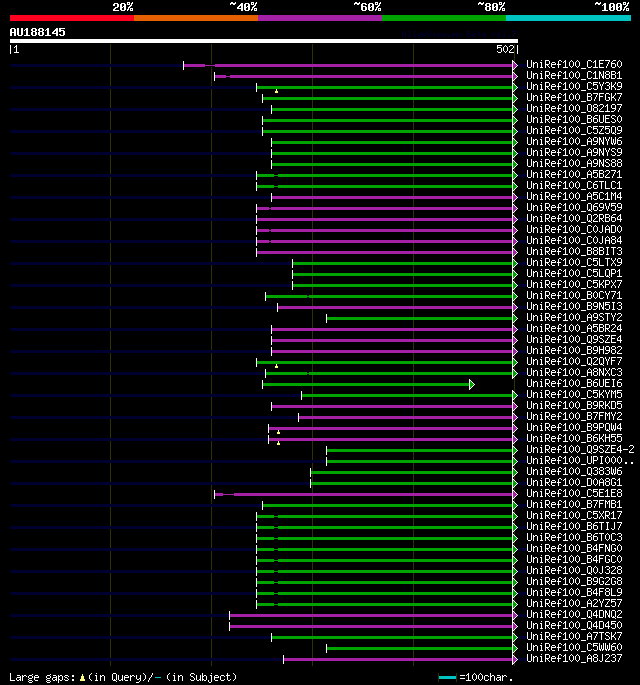Select the UniRef100_D0A8G1 label
Screen dimensions: 640x685
point(574,483)
